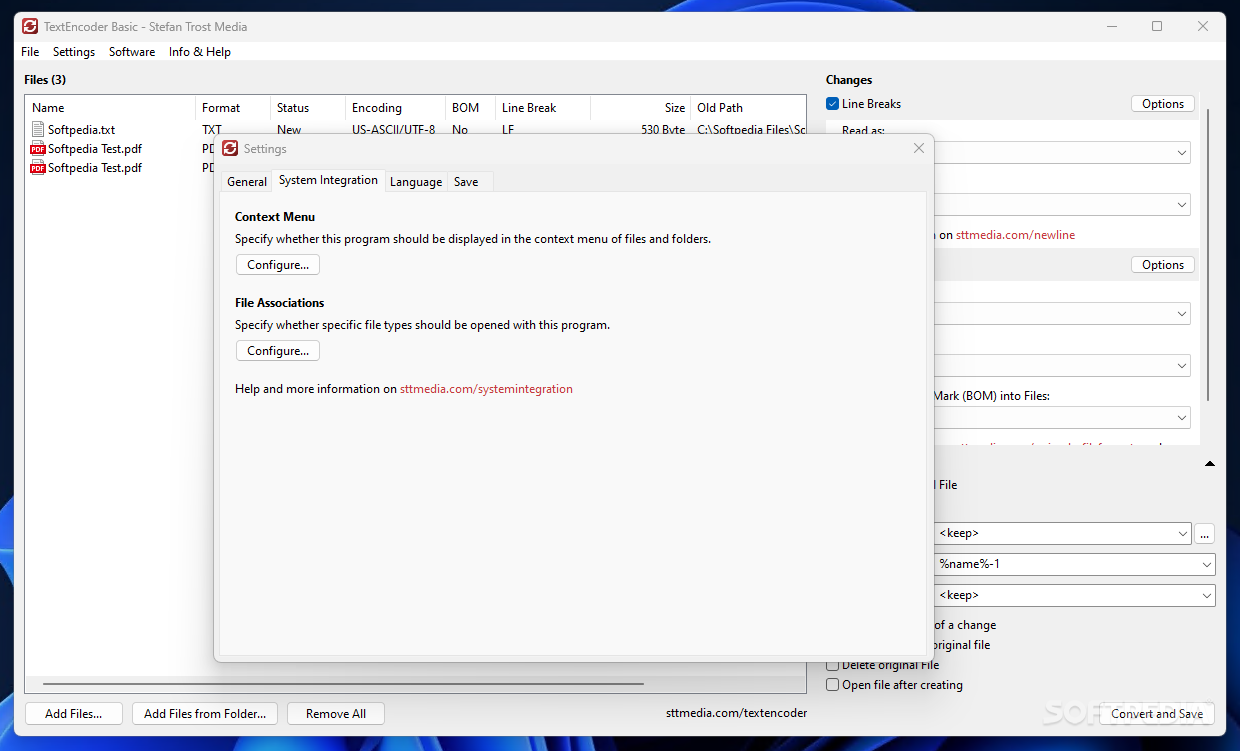Click the 530 Byte size cell
This screenshot has width=1240, height=751.
coord(663,128)
